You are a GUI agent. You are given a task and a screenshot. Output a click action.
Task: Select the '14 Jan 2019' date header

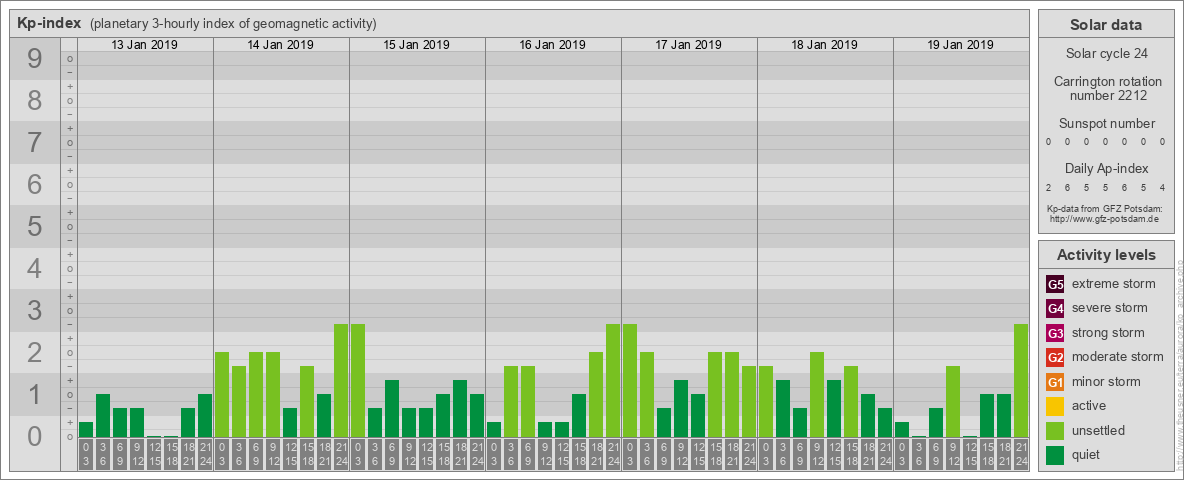click(x=281, y=45)
